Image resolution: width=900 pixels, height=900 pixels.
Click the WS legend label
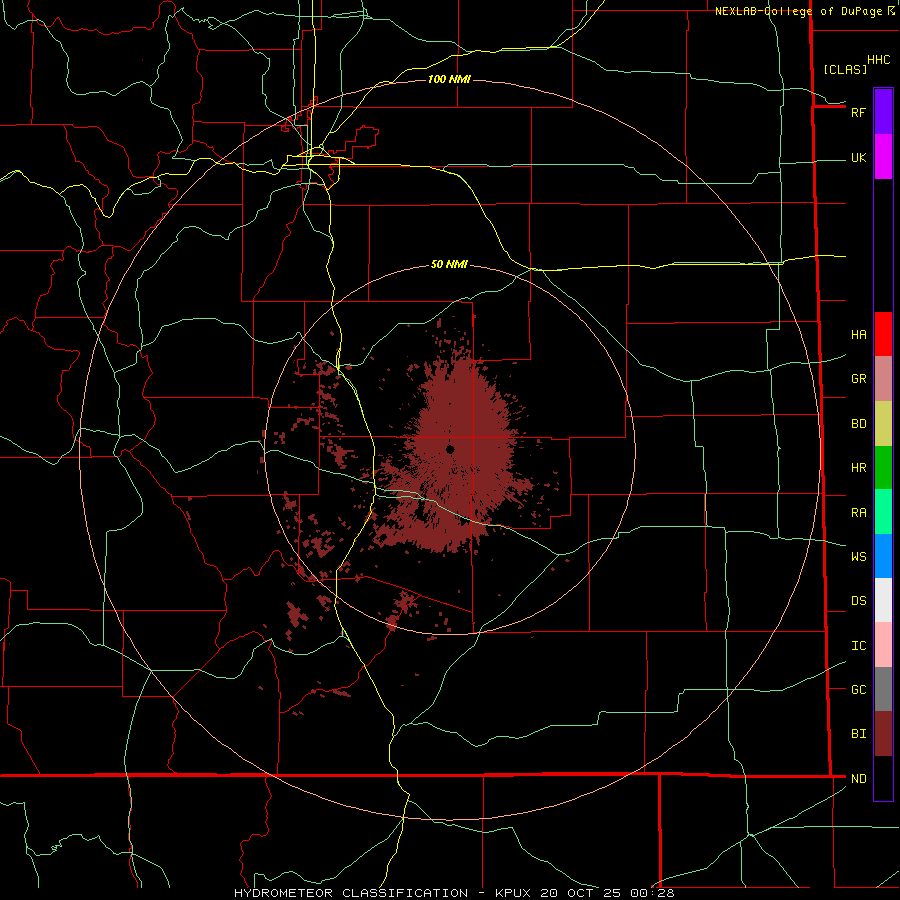[x=858, y=556]
